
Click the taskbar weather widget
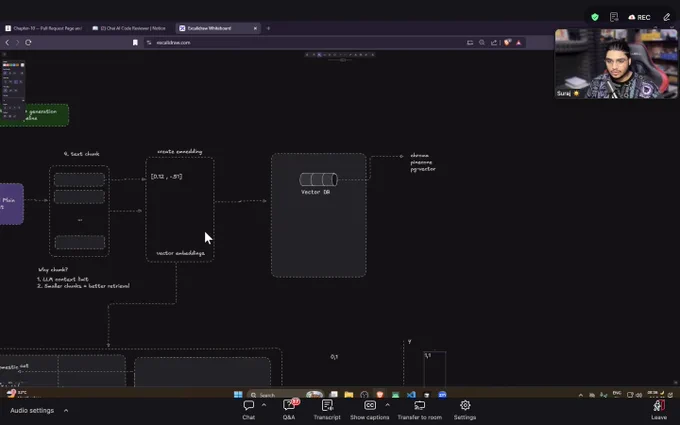17,394
